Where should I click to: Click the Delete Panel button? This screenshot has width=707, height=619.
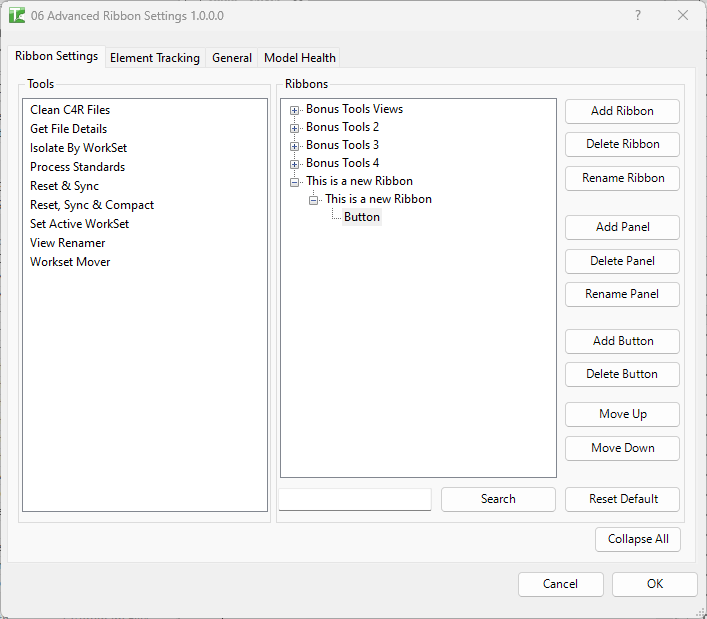pos(622,261)
